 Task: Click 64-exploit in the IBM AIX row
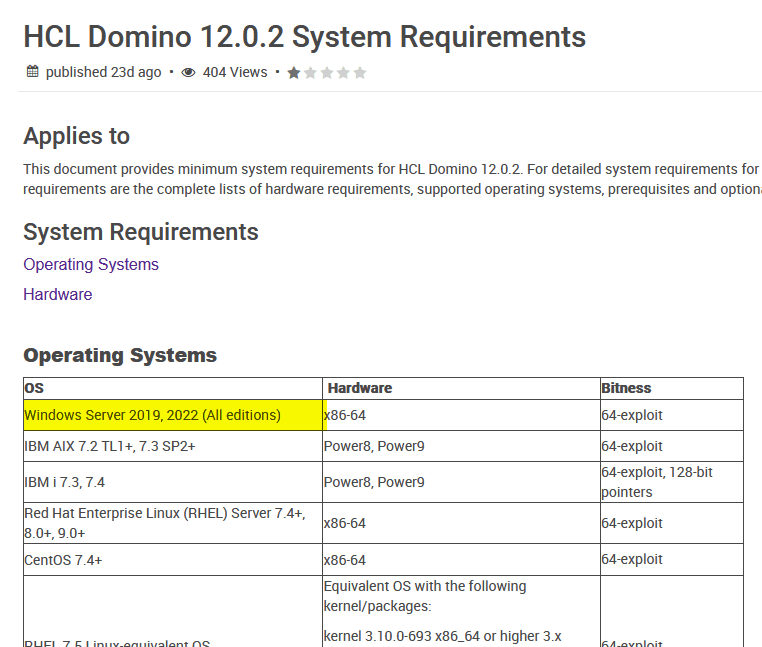pyautogui.click(x=632, y=446)
